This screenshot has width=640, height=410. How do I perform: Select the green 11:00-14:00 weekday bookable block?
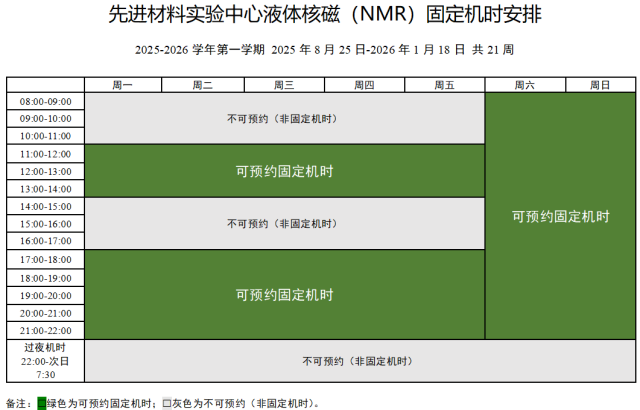284,171
